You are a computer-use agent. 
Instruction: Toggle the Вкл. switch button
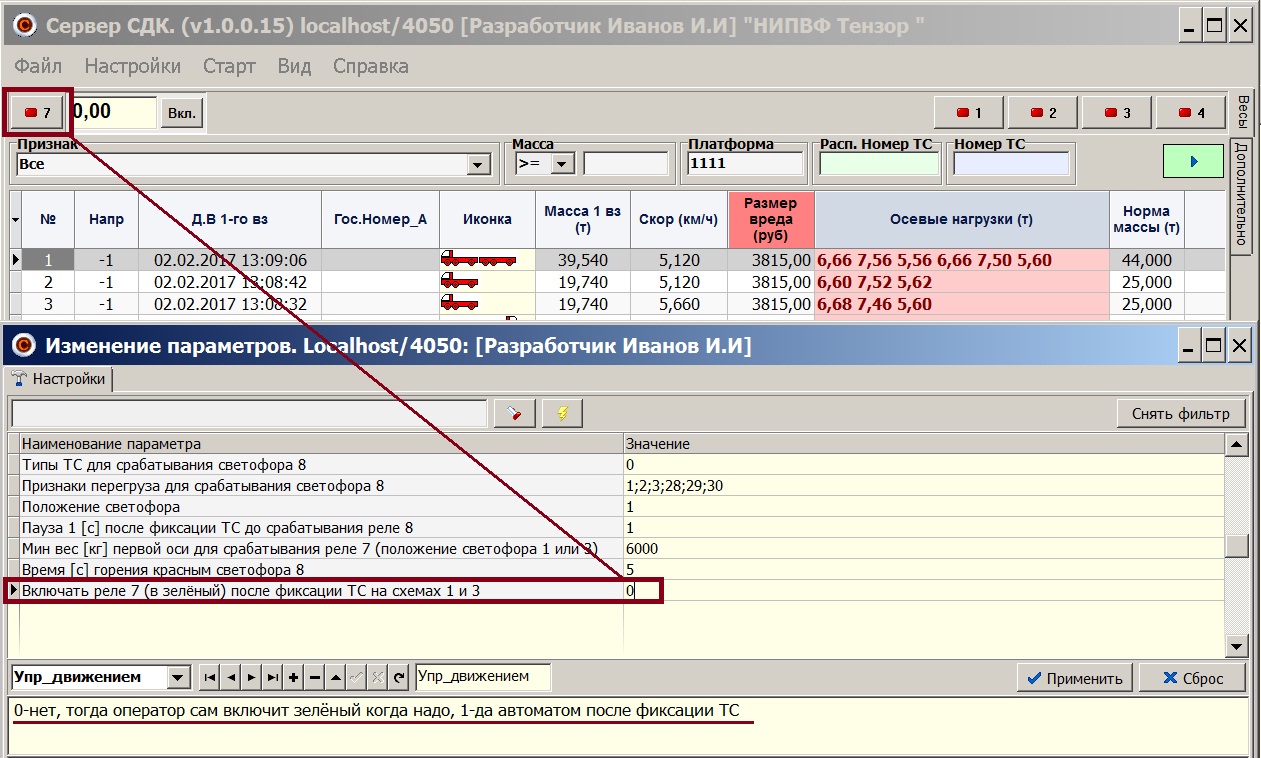click(182, 112)
